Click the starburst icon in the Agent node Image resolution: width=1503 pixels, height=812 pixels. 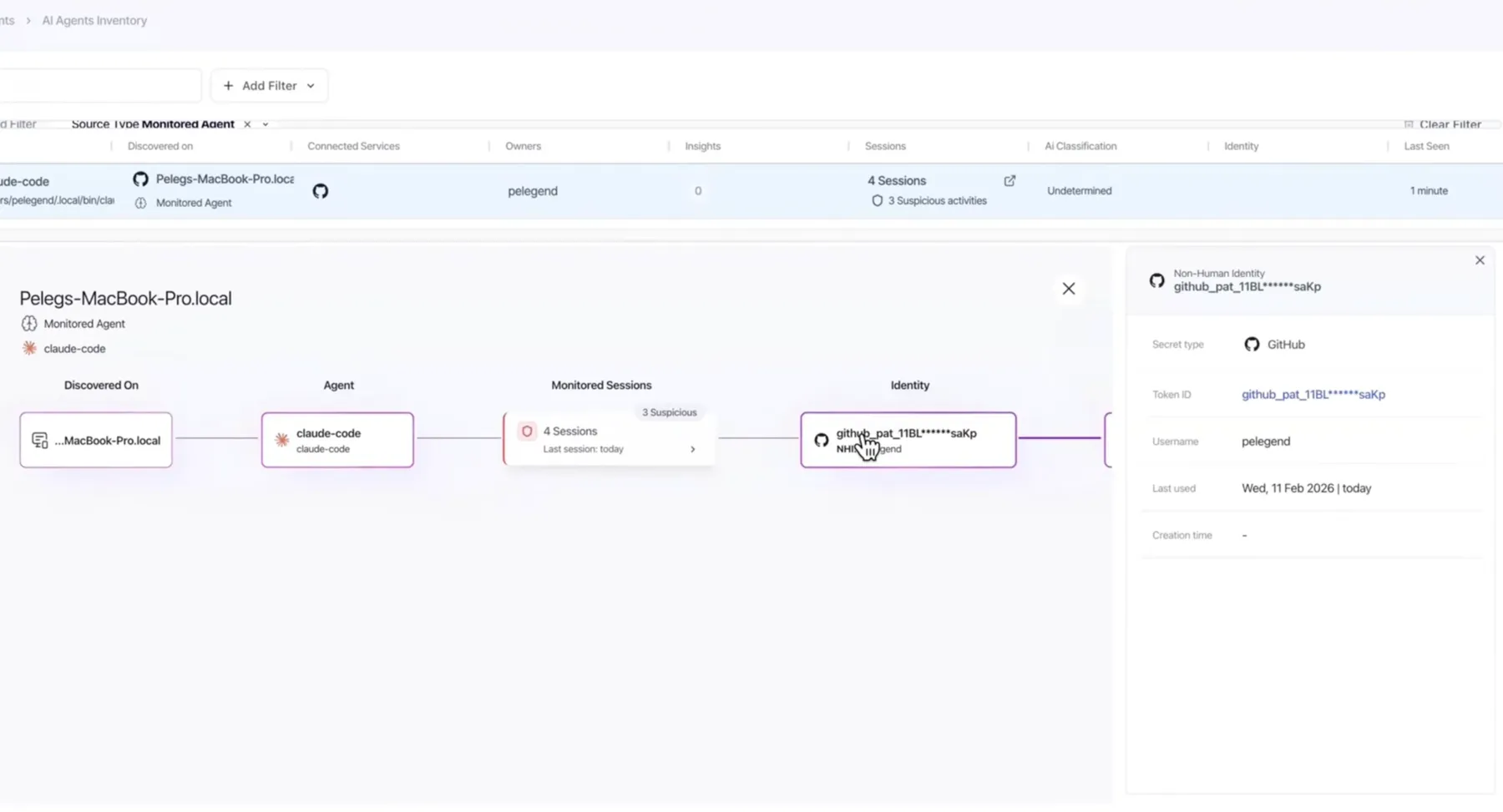[x=282, y=440]
